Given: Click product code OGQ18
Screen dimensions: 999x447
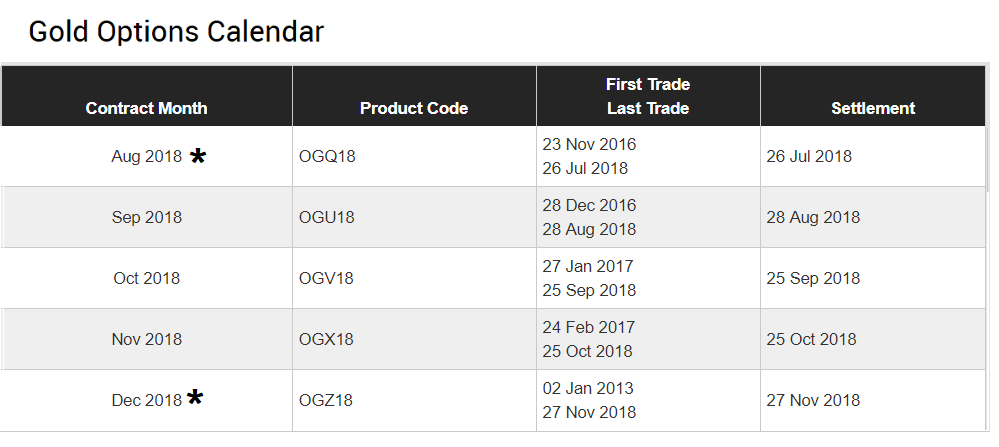Looking at the screenshot, I should click(327, 157).
